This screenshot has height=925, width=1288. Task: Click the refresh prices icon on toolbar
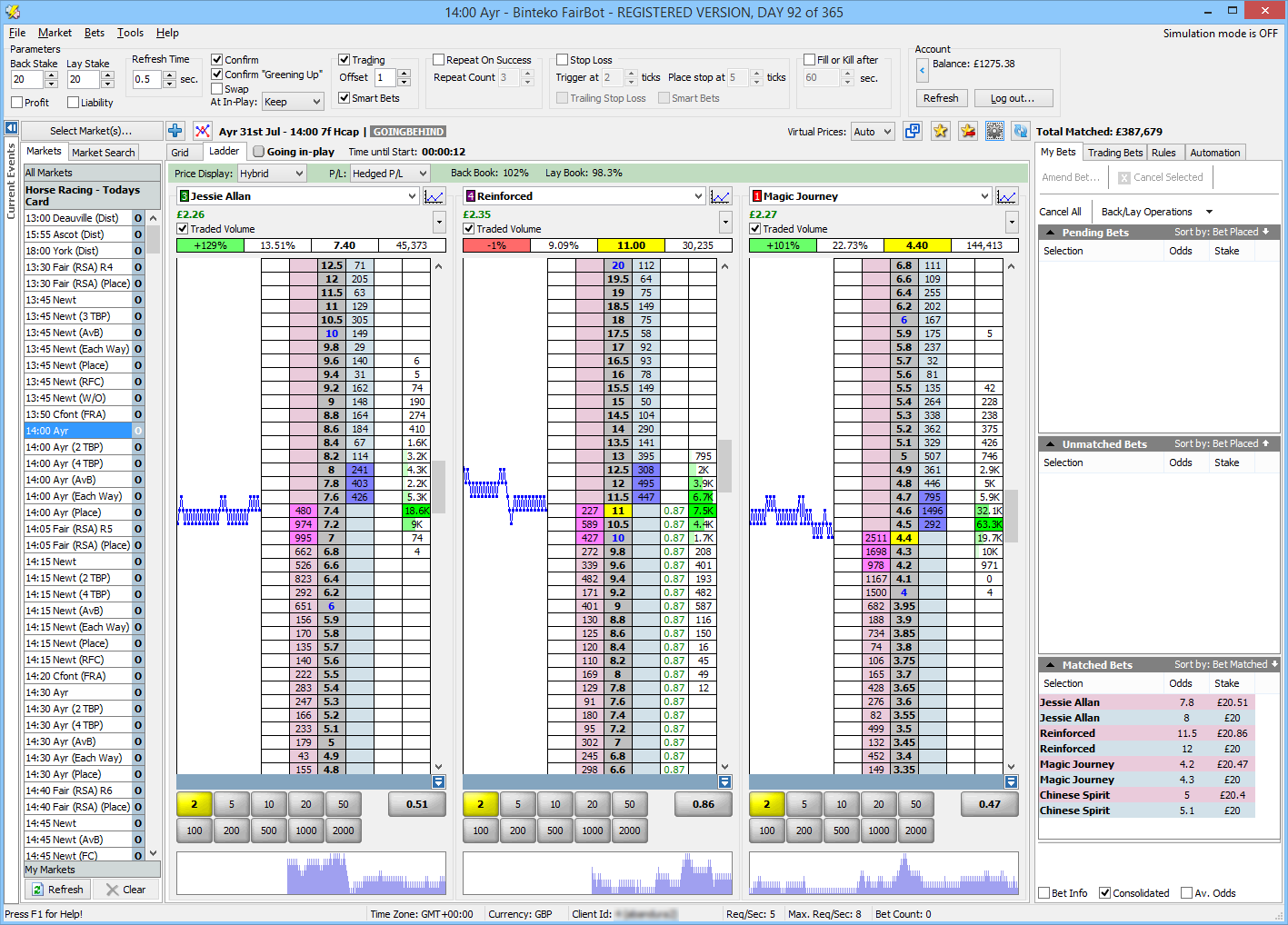[x=1021, y=131]
